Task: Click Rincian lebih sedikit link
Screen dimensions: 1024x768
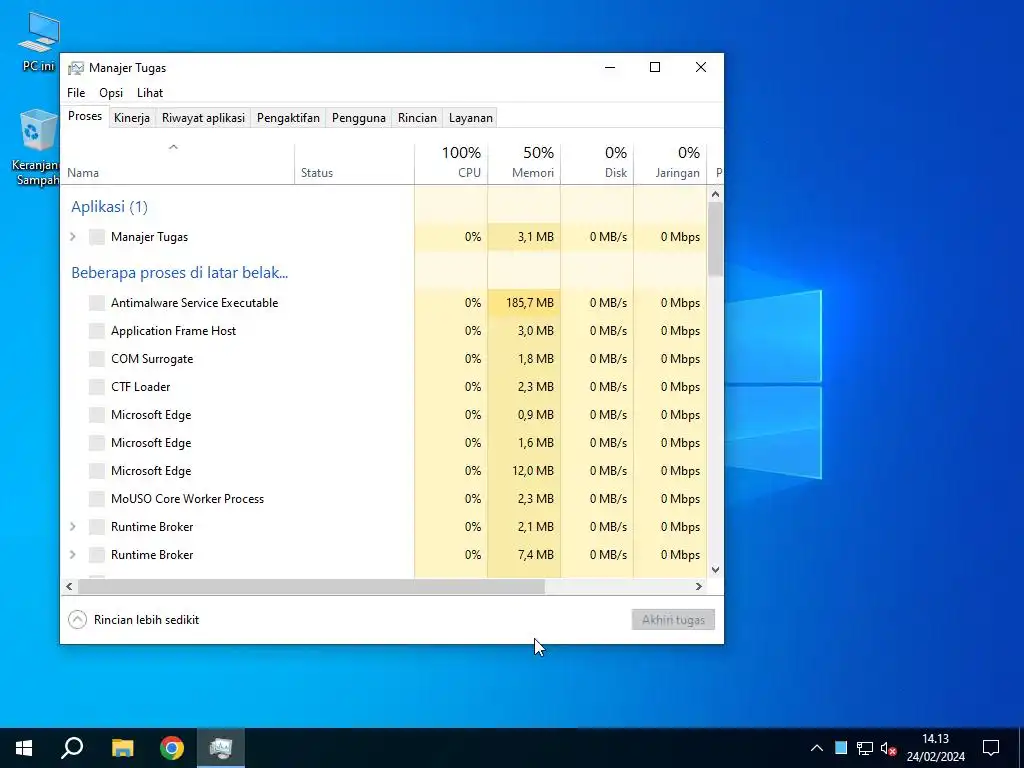Action: (146, 620)
